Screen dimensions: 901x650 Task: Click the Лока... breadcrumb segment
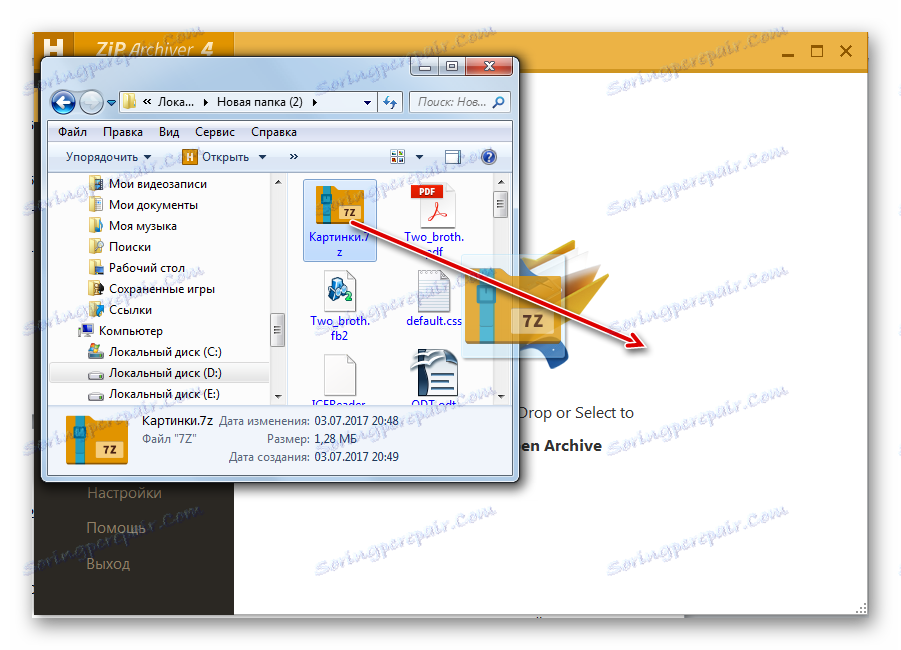tap(176, 102)
